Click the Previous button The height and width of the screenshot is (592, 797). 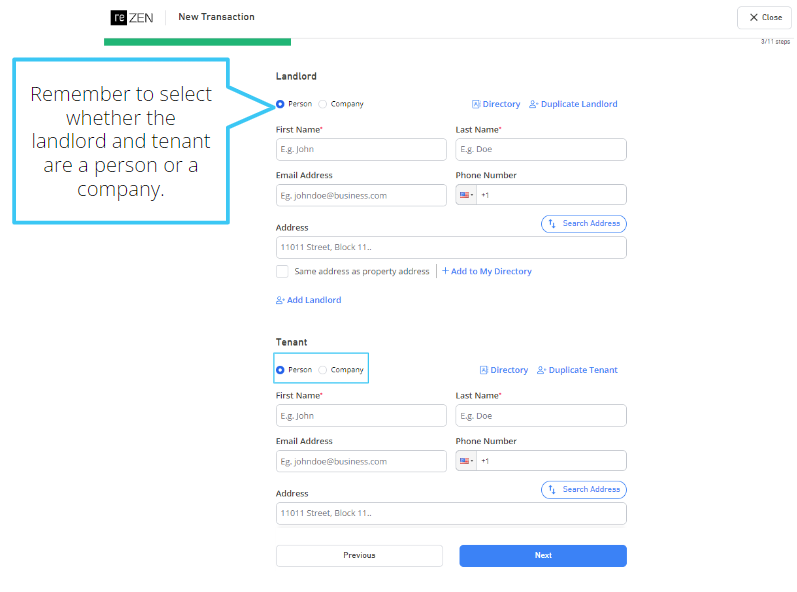[359, 555]
